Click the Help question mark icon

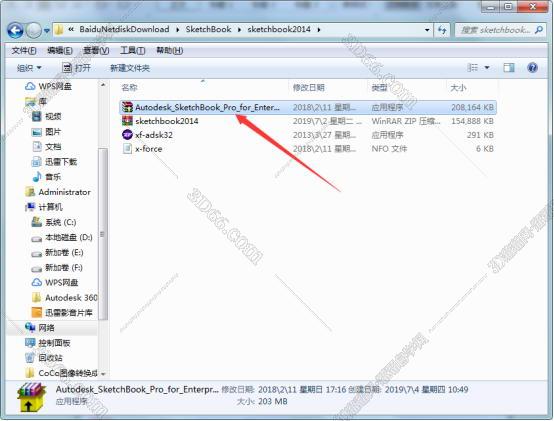point(532,67)
